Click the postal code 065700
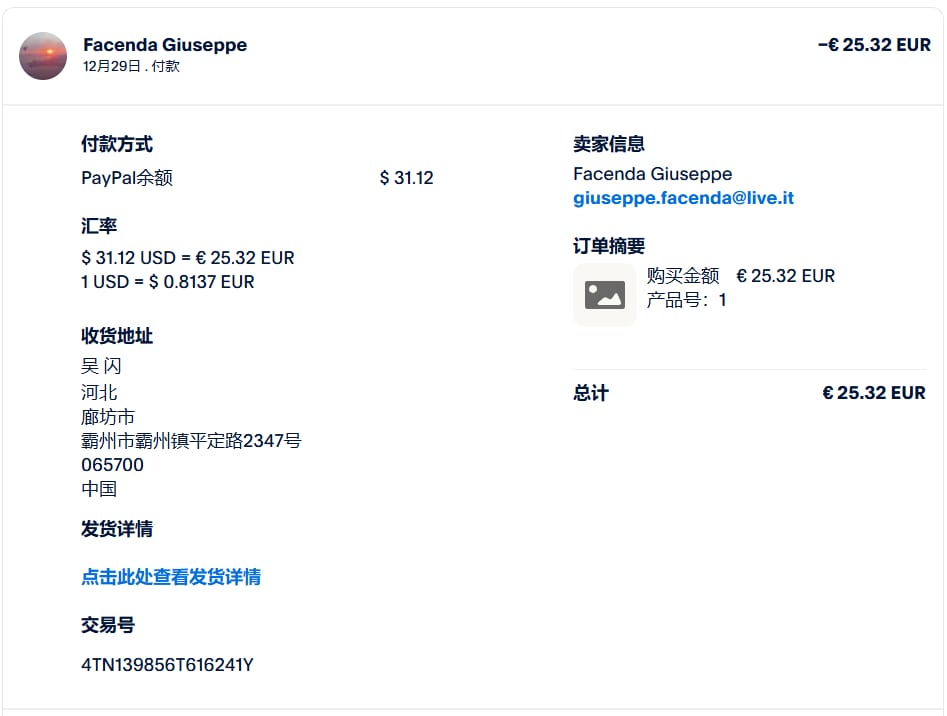 tap(112, 465)
